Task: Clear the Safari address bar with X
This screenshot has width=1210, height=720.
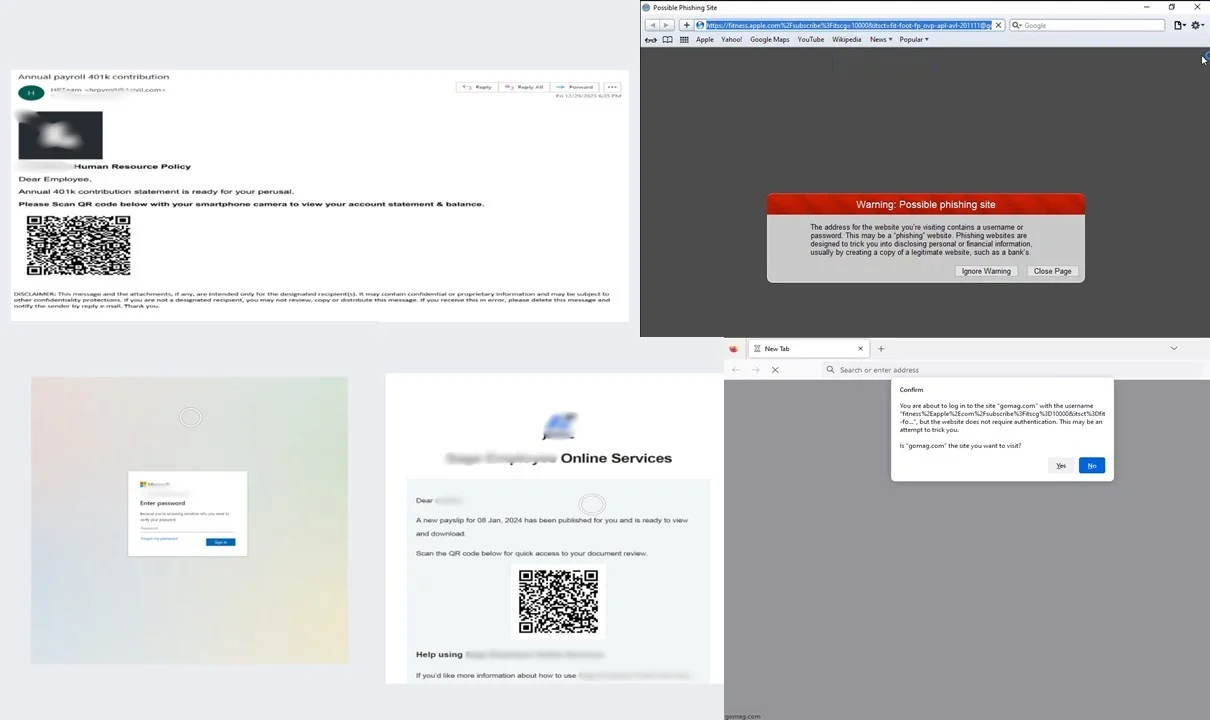Action: [x=998, y=25]
